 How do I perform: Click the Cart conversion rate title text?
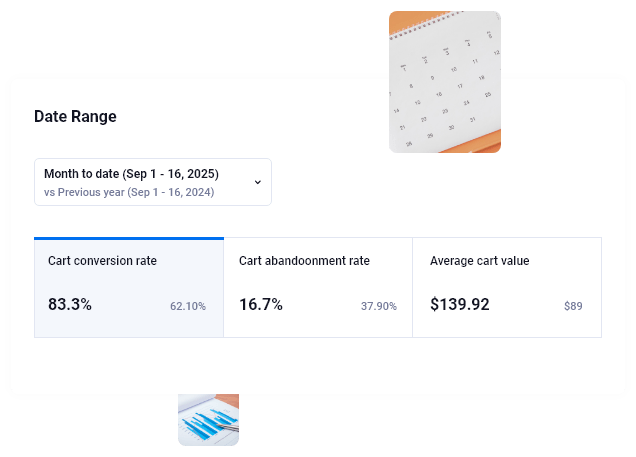[x=102, y=261]
